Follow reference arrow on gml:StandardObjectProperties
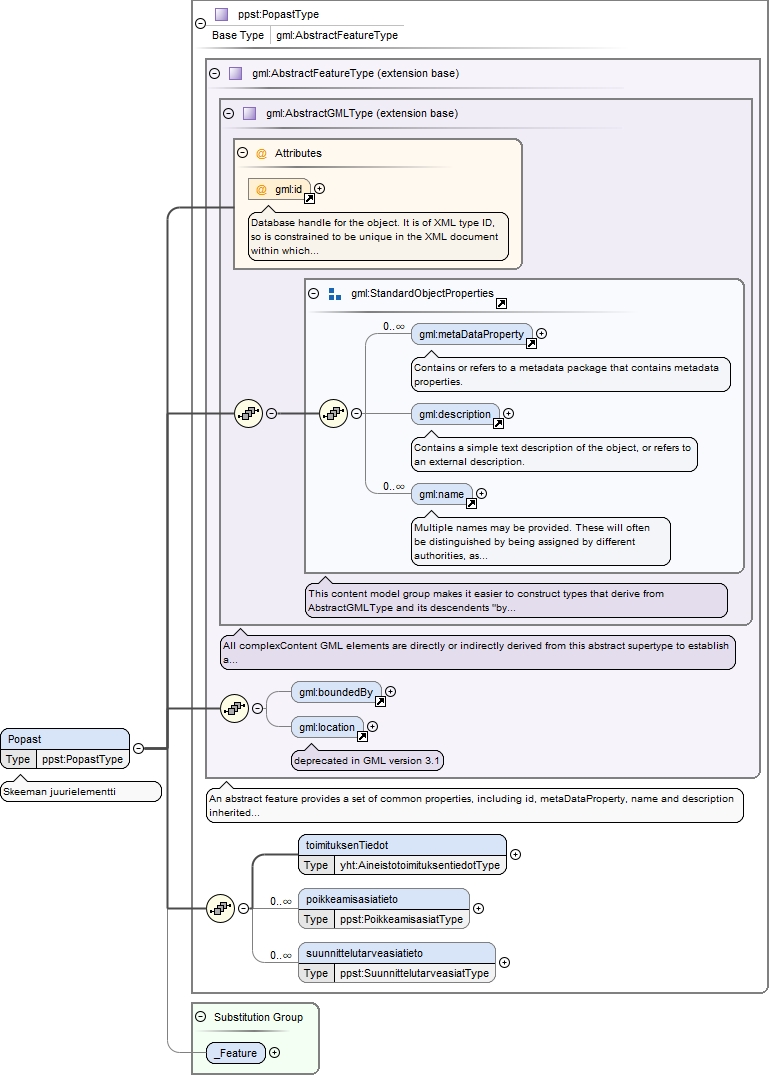 (x=502, y=303)
